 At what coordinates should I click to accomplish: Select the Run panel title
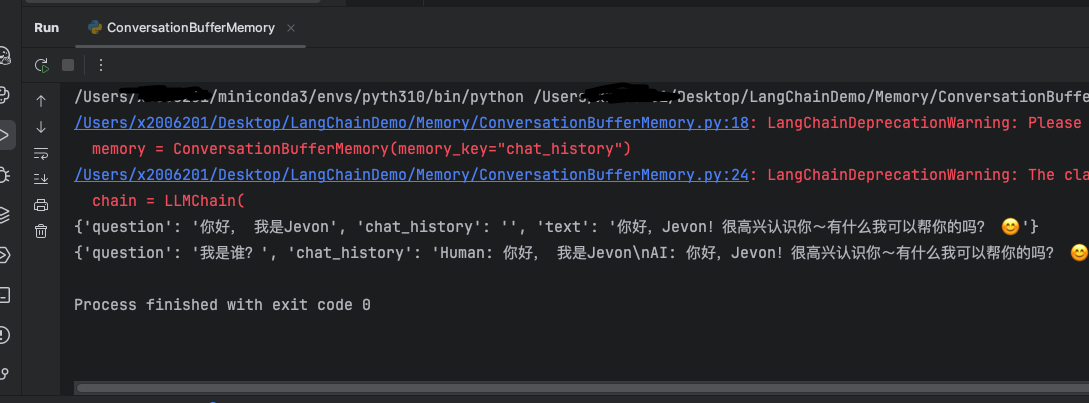tap(47, 28)
